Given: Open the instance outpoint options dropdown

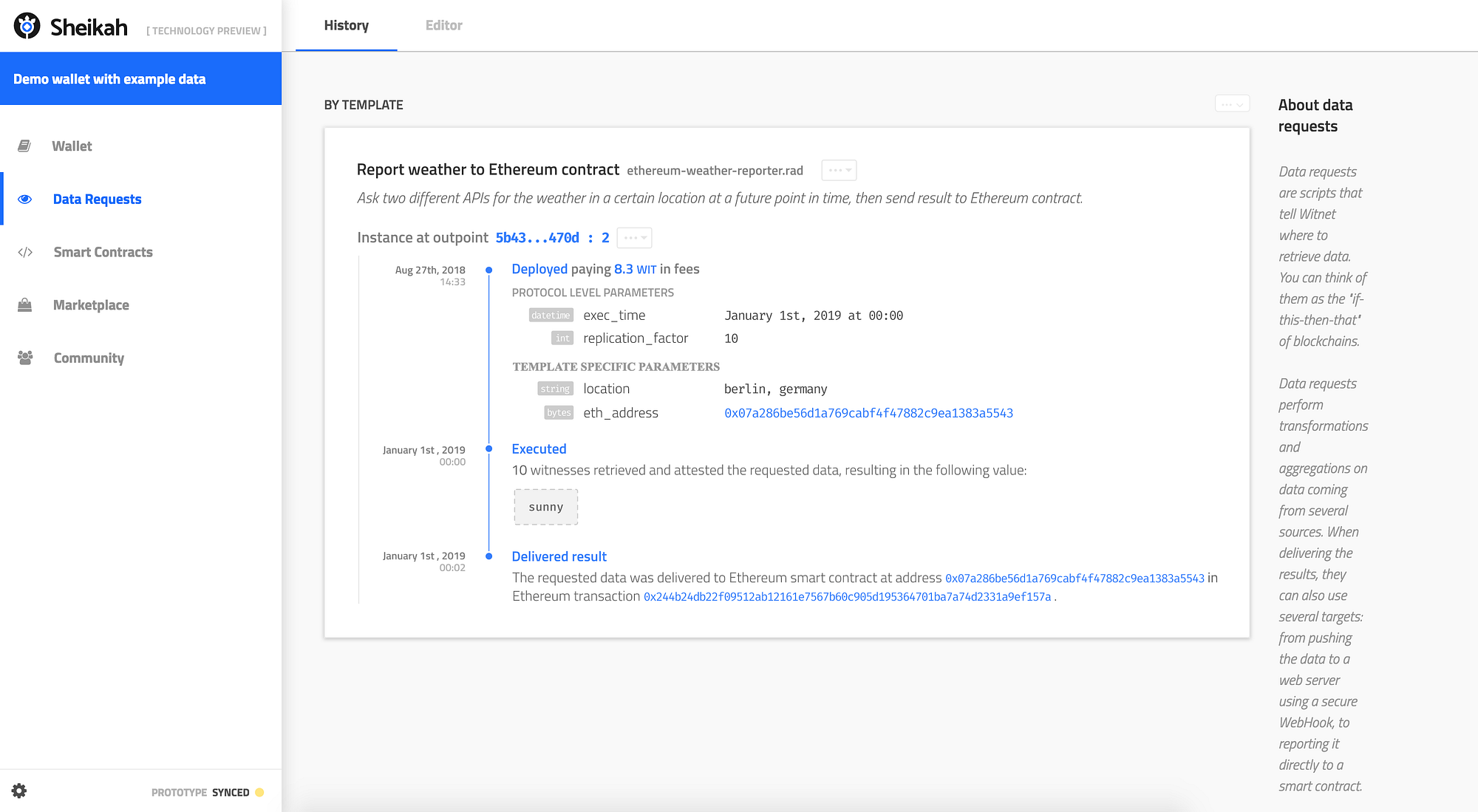Looking at the screenshot, I should coord(634,238).
